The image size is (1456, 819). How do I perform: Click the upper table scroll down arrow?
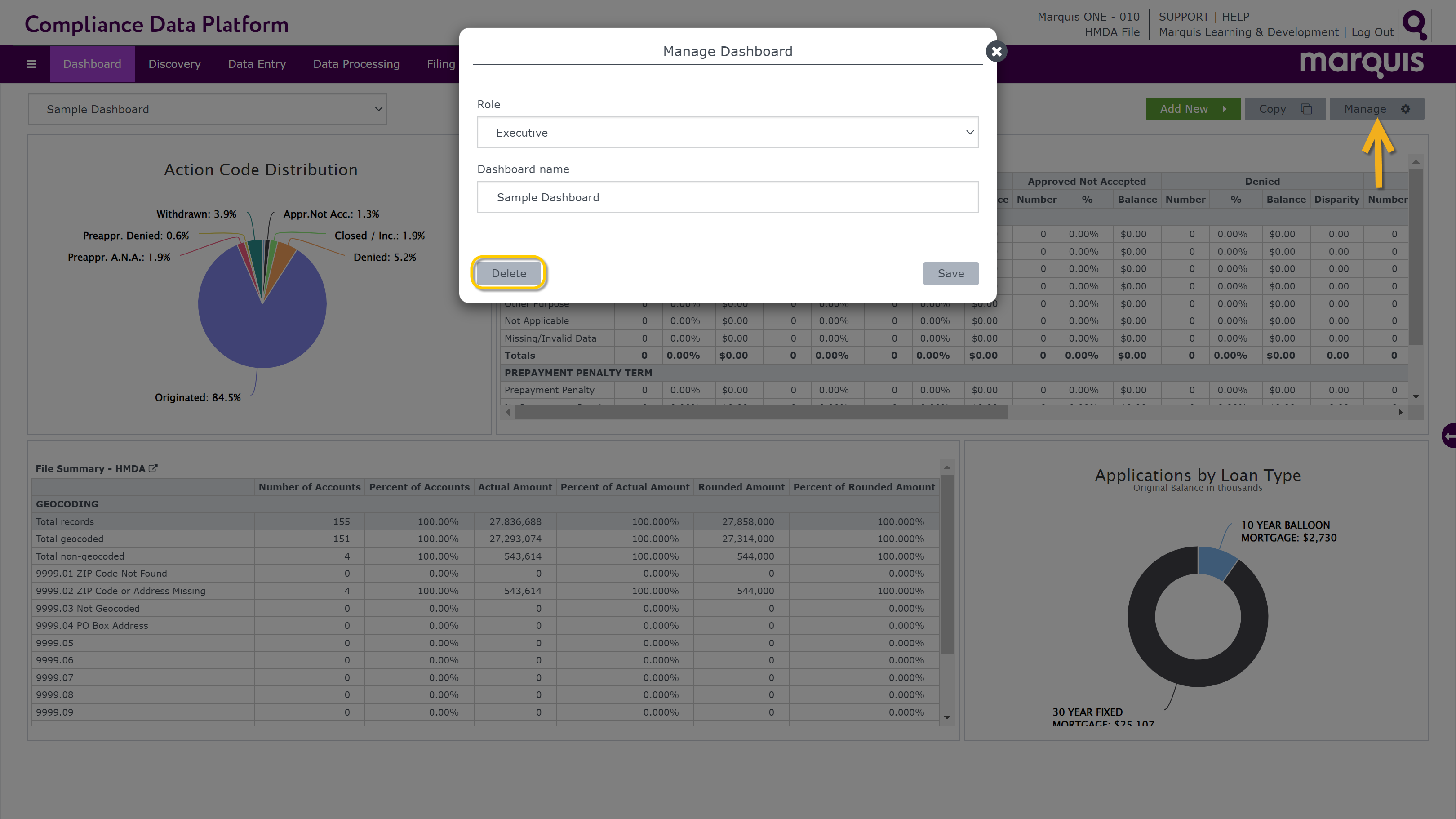1416,396
